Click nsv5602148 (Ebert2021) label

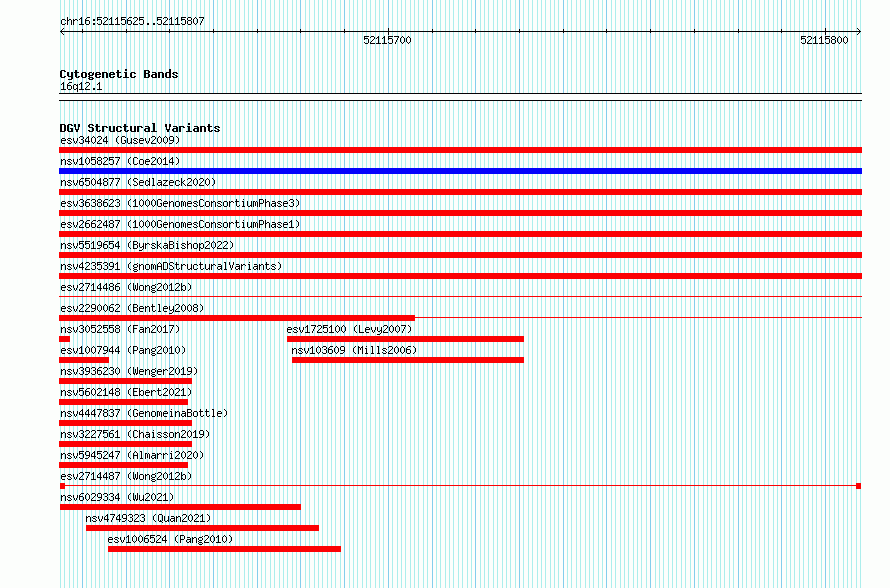pos(126,392)
